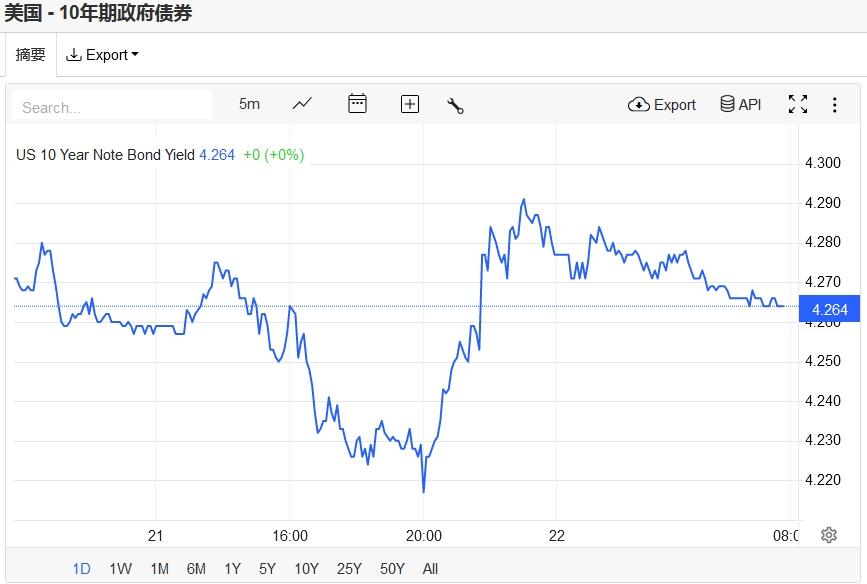Click the Search symbol input field
This screenshot has width=867, height=584.
tap(112, 107)
